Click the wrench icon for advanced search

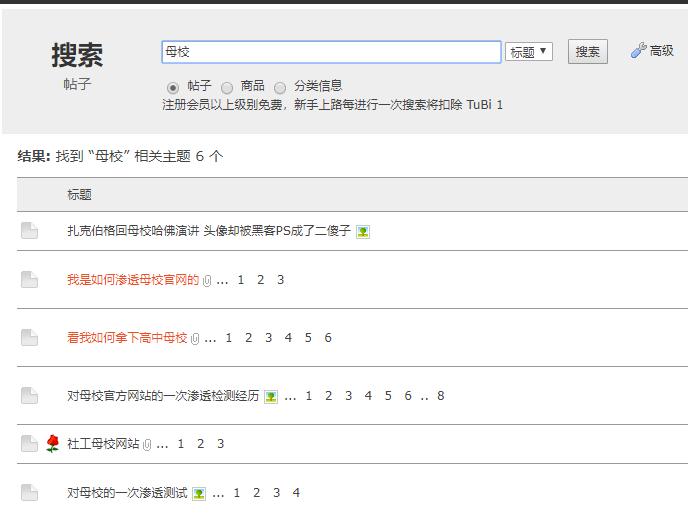click(x=638, y=50)
